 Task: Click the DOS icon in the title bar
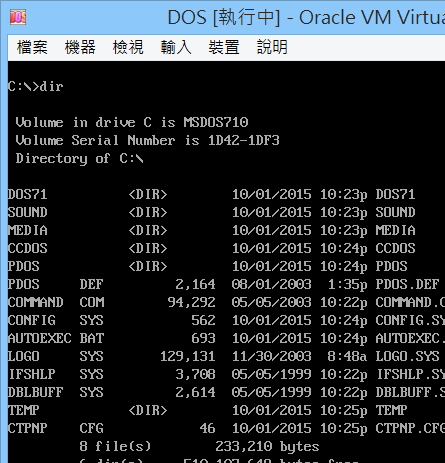click(18, 17)
